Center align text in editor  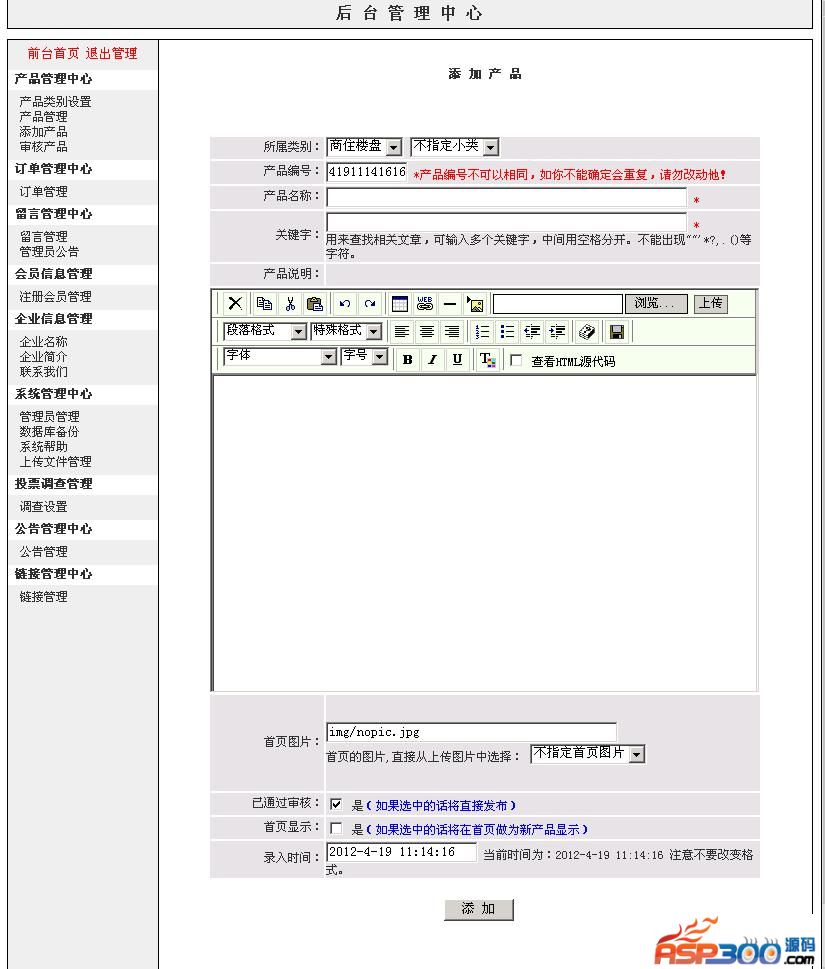426,332
